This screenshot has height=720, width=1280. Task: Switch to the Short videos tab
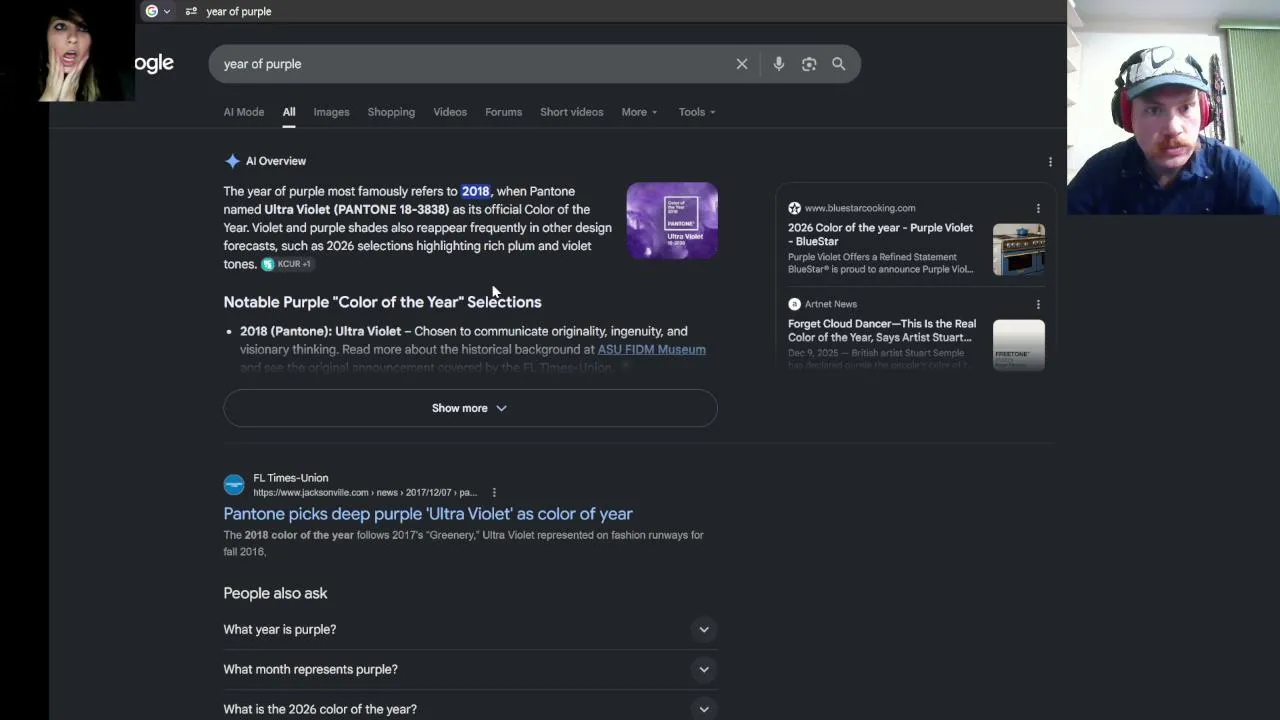click(572, 112)
